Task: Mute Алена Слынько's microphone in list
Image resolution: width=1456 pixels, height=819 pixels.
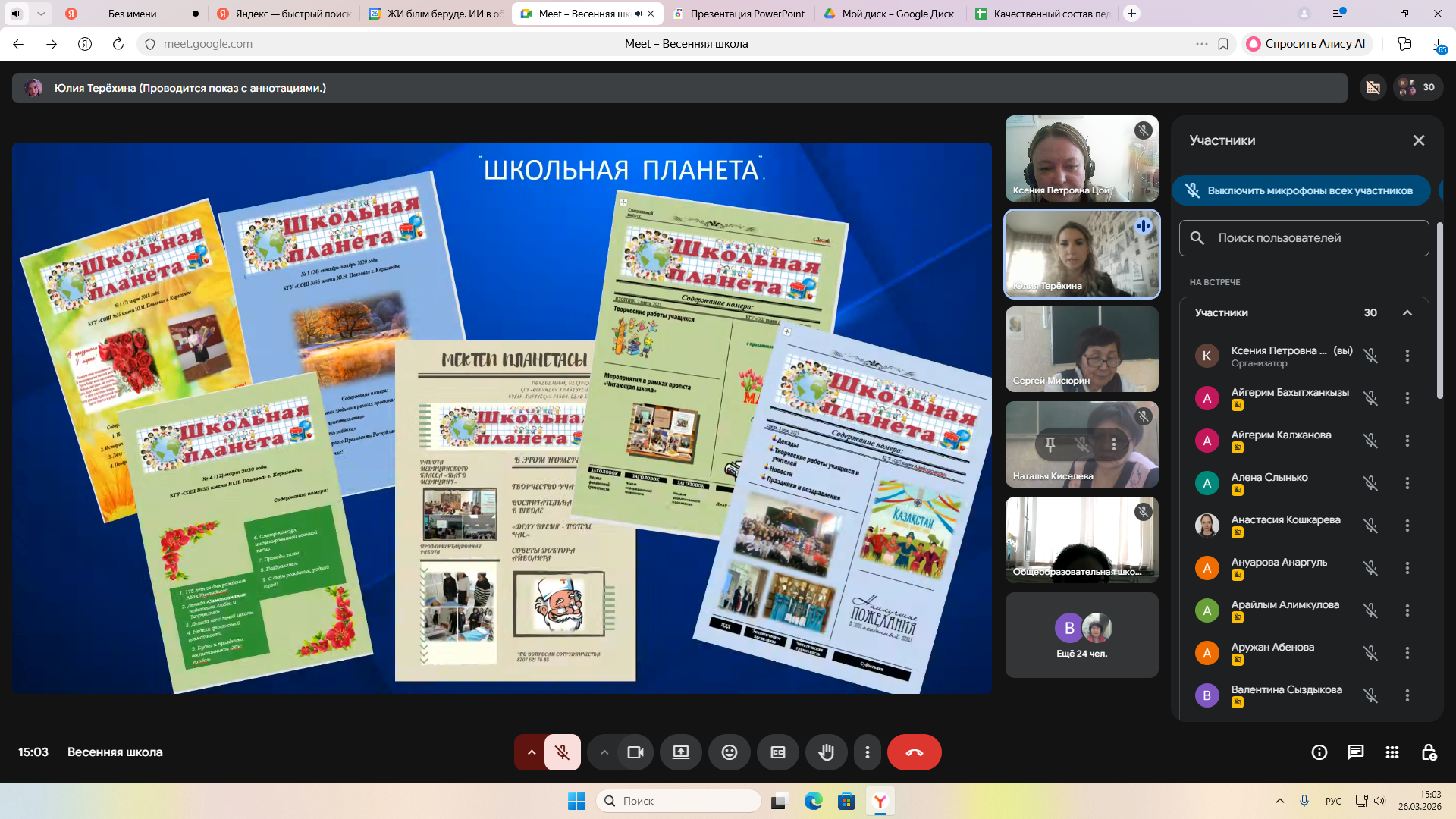Action: click(1370, 483)
